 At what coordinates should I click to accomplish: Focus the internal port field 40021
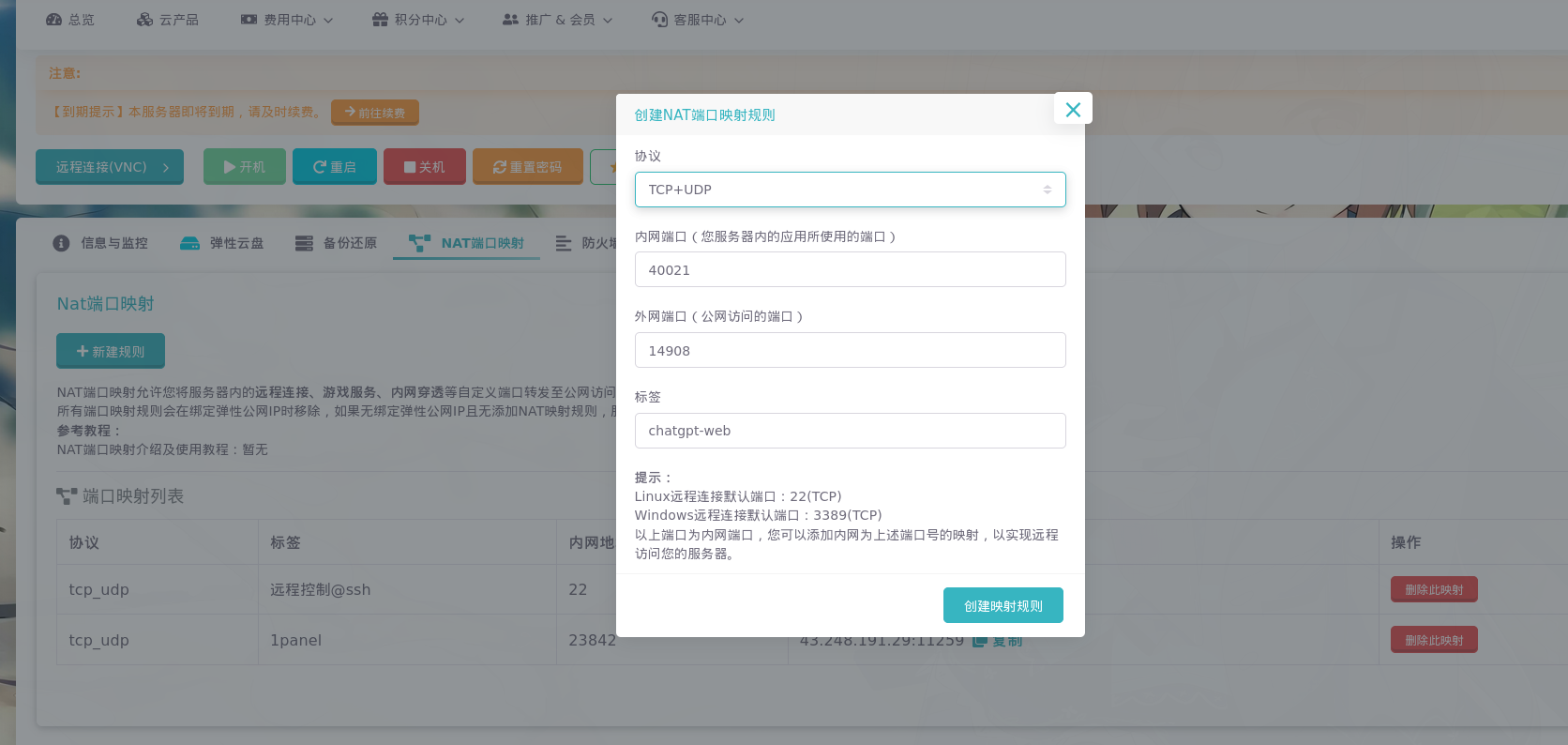coord(850,270)
